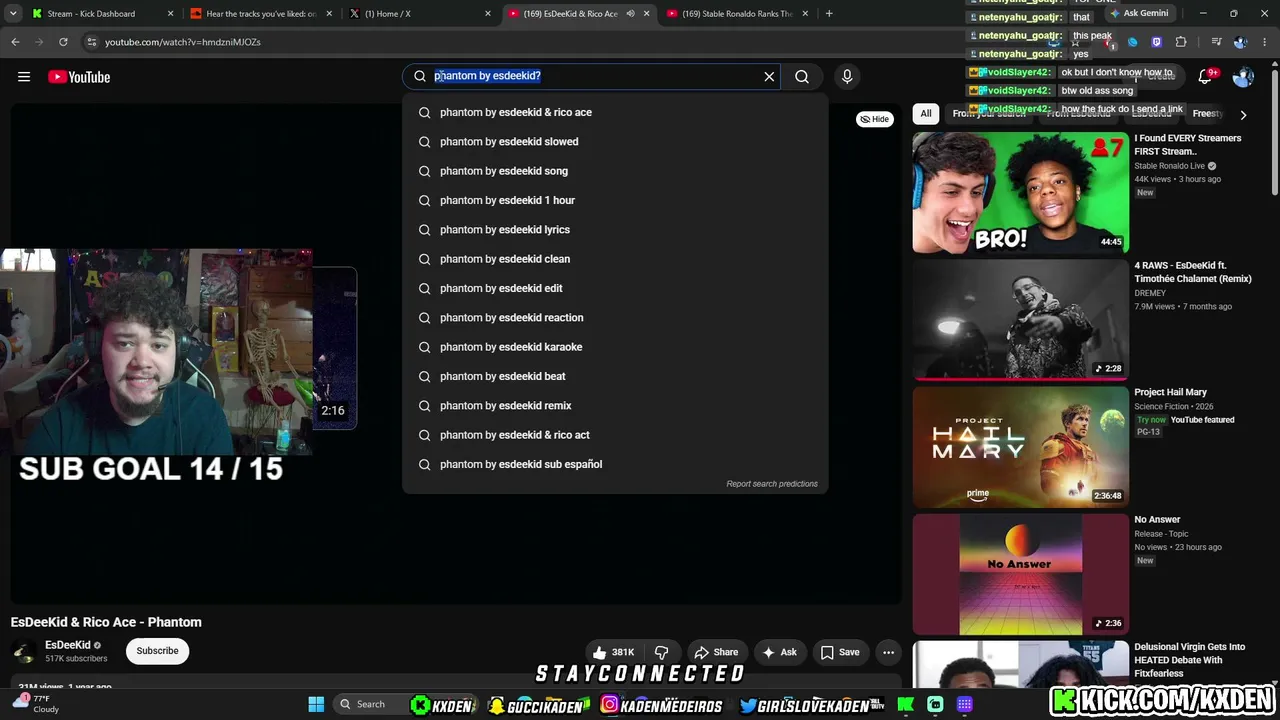Open Project Hail Mary movie thumbnail
The height and width of the screenshot is (720, 1280).
[1020, 447]
